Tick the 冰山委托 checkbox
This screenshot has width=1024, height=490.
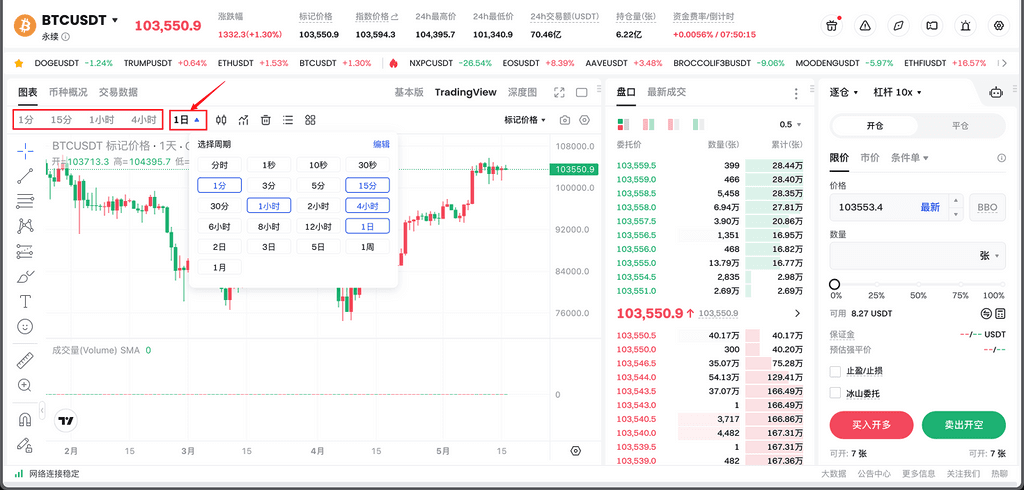(x=836, y=393)
